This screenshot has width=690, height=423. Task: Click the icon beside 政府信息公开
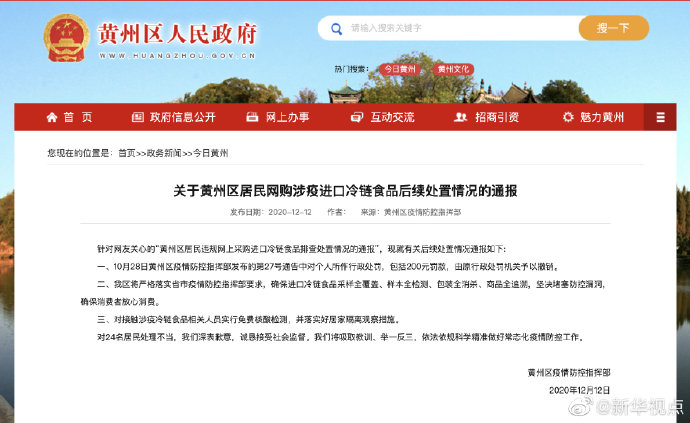138,117
